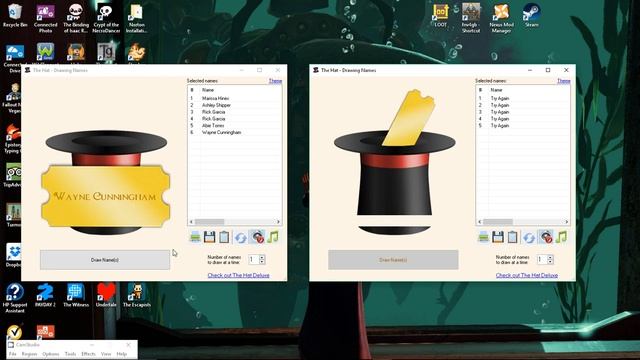The image size is (640, 360).
Task: Click the HP Support Assistant desktop icon
Action: 15,298
